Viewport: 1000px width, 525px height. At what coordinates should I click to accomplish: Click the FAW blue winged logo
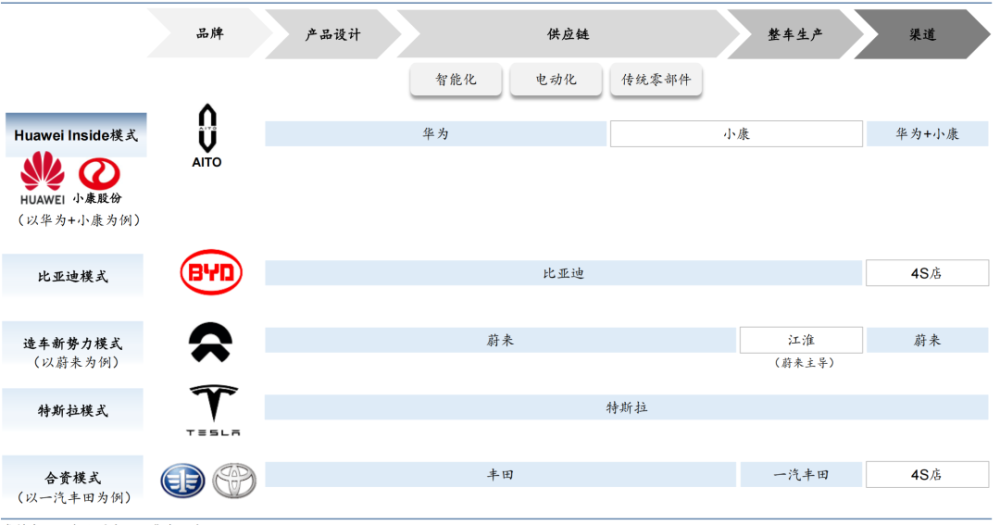(x=183, y=481)
